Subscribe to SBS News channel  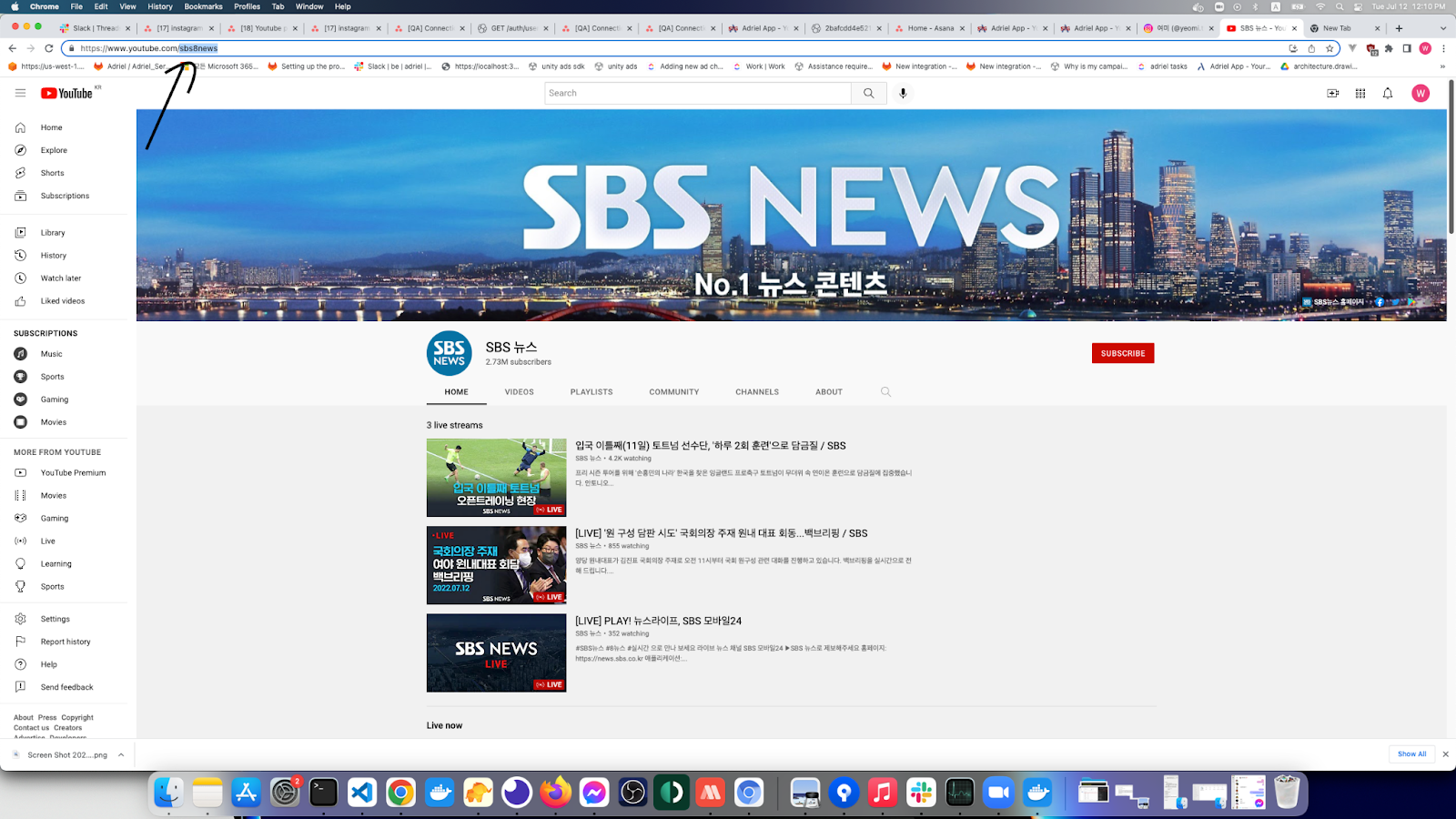coord(1123,353)
